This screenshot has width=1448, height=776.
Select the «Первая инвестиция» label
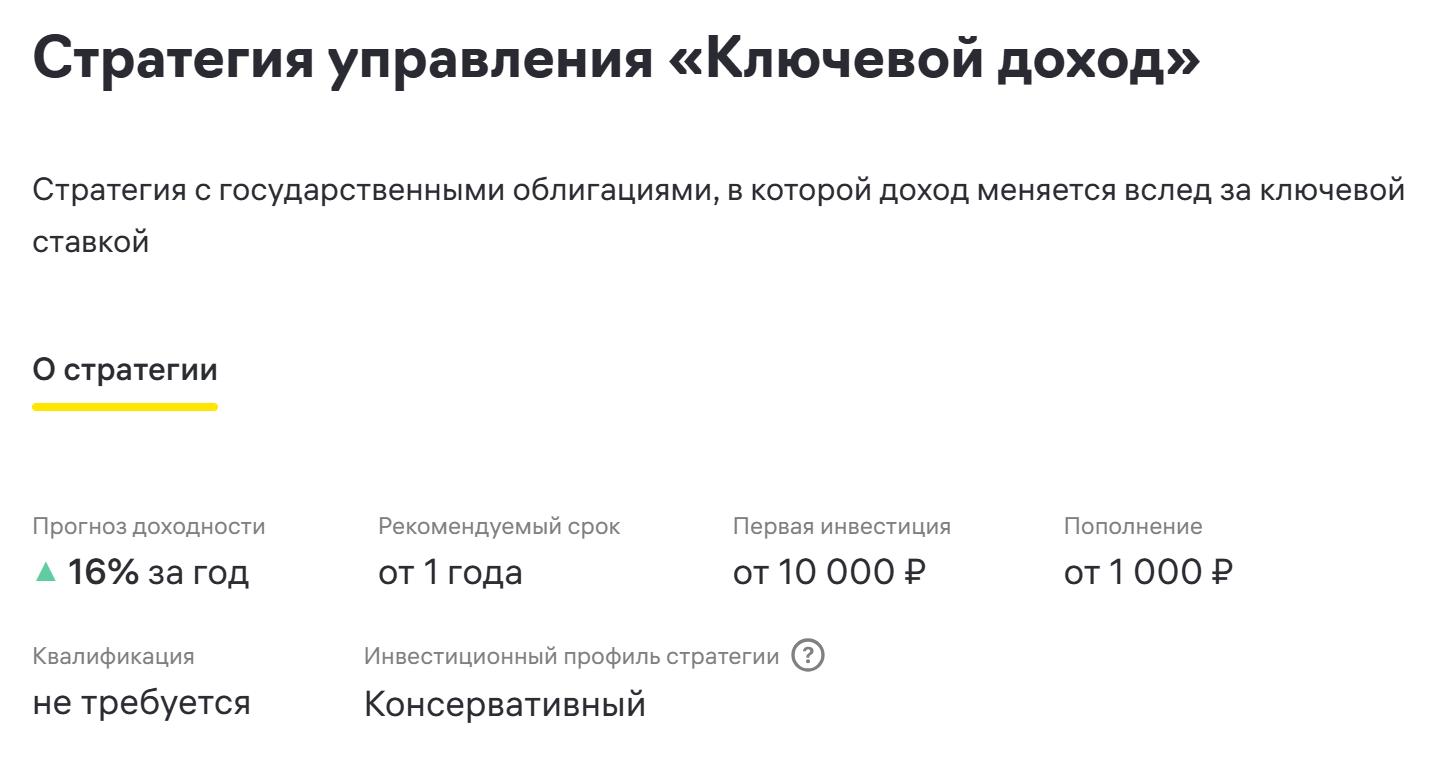(x=841, y=526)
